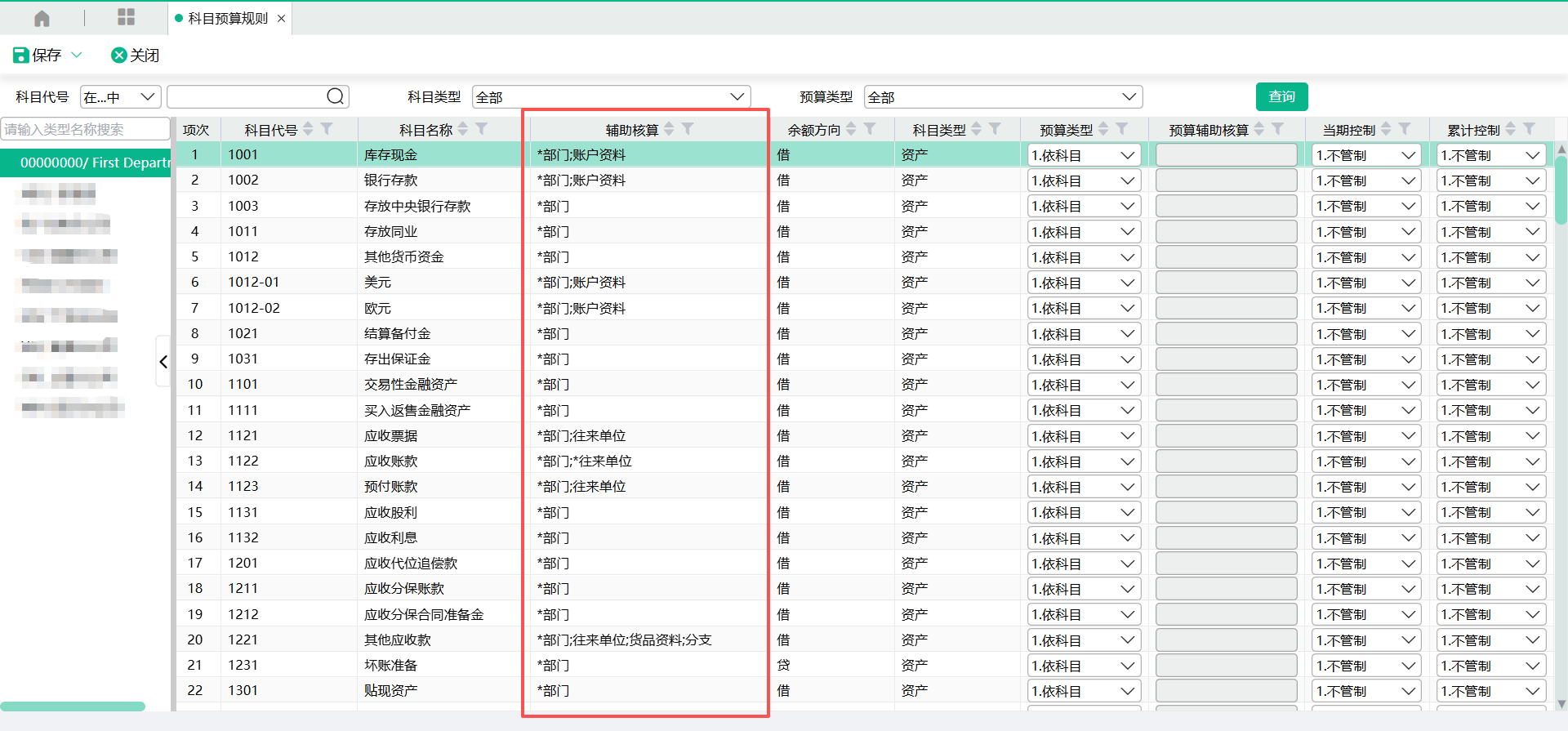Viewport: 1568px width, 731px height.
Task: Expand the 保存 button dropdown arrow
Action: (78, 55)
